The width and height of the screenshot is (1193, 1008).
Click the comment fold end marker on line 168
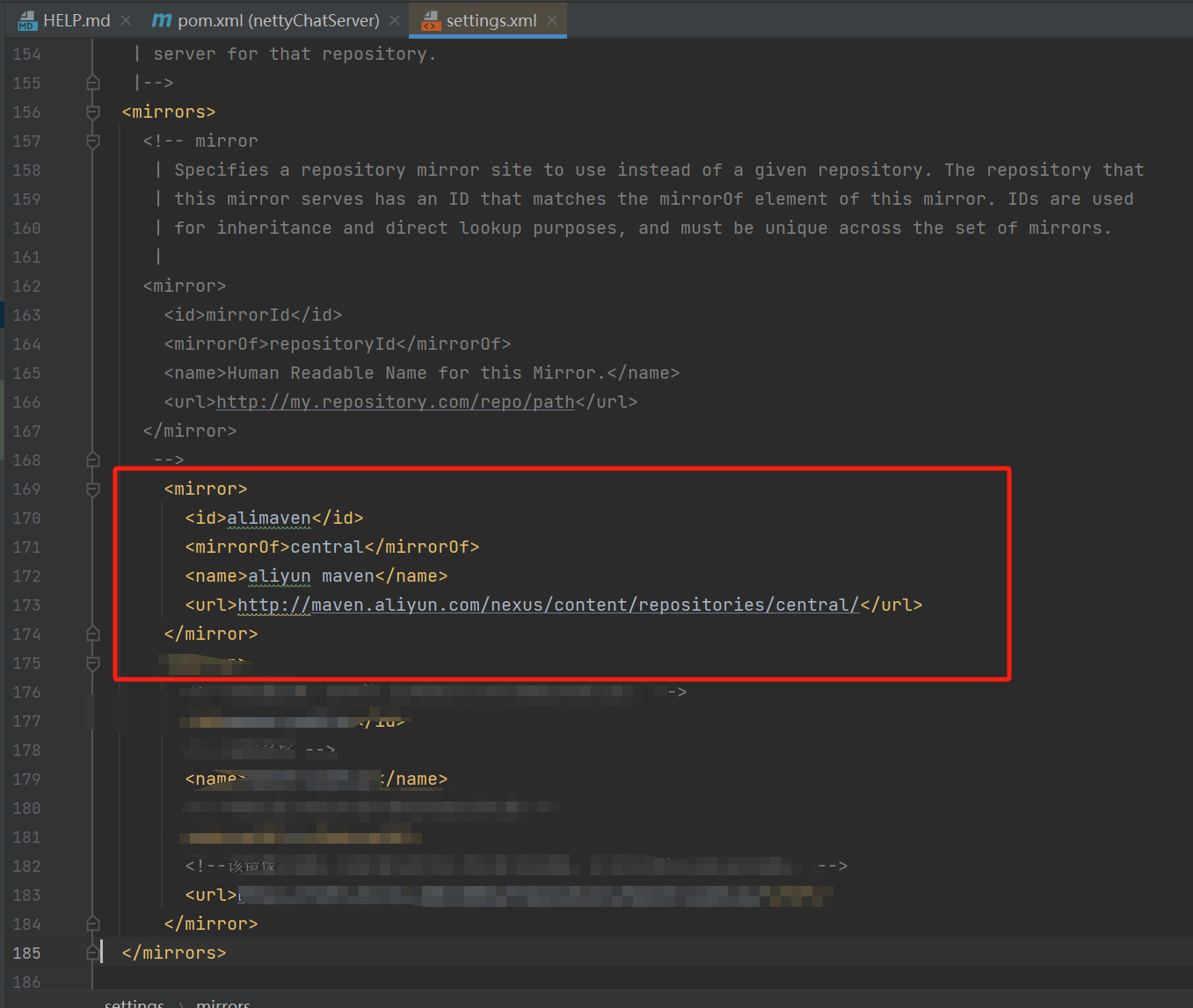[93, 460]
